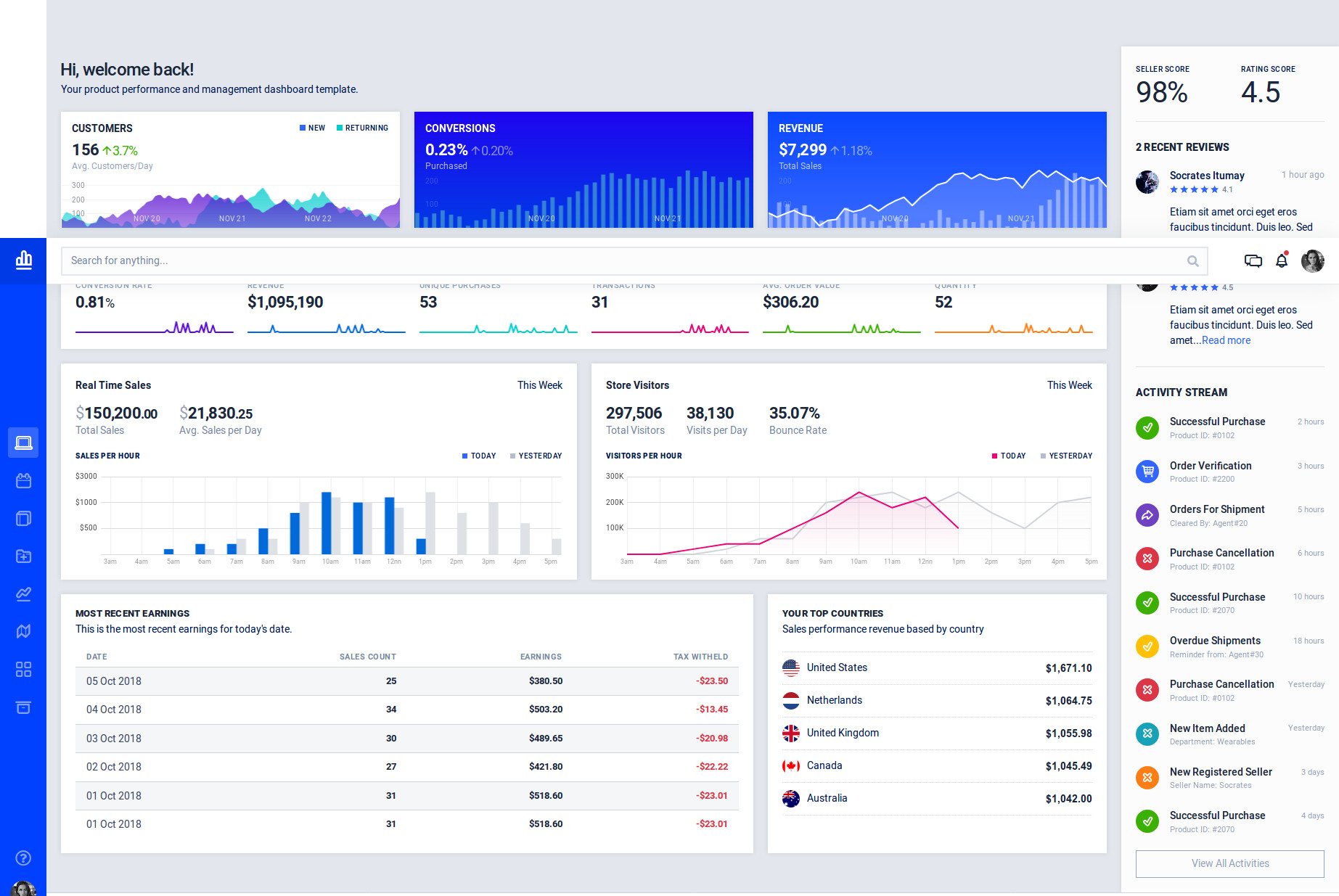Click the $150,200.00 total sales figure
Viewport: 1339px width, 896px height.
(x=116, y=414)
